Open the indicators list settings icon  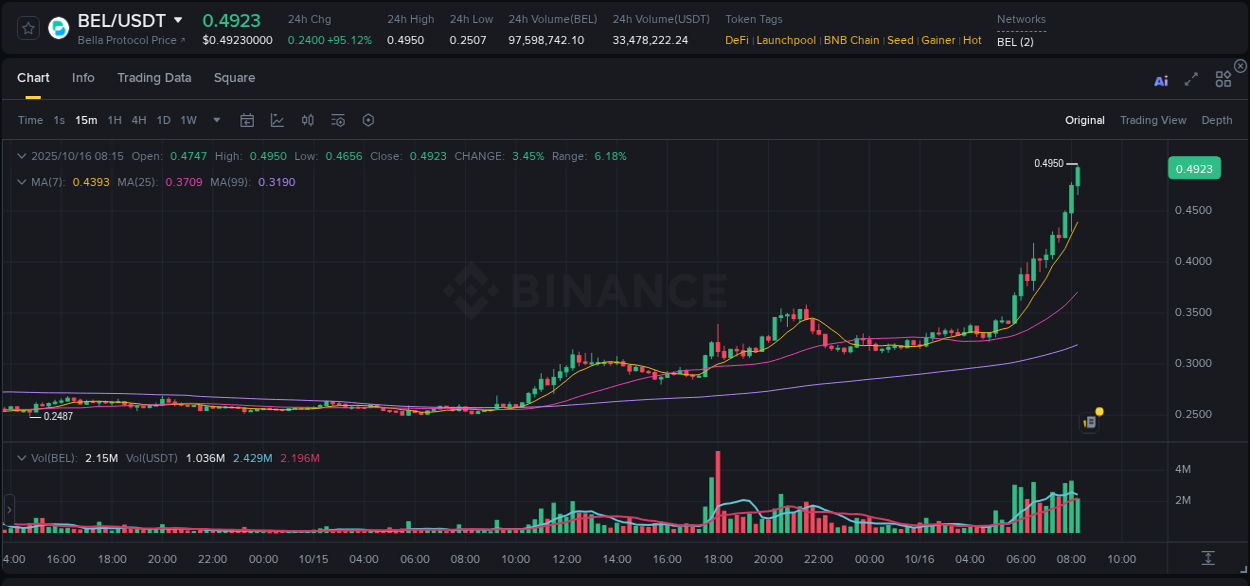(337, 120)
